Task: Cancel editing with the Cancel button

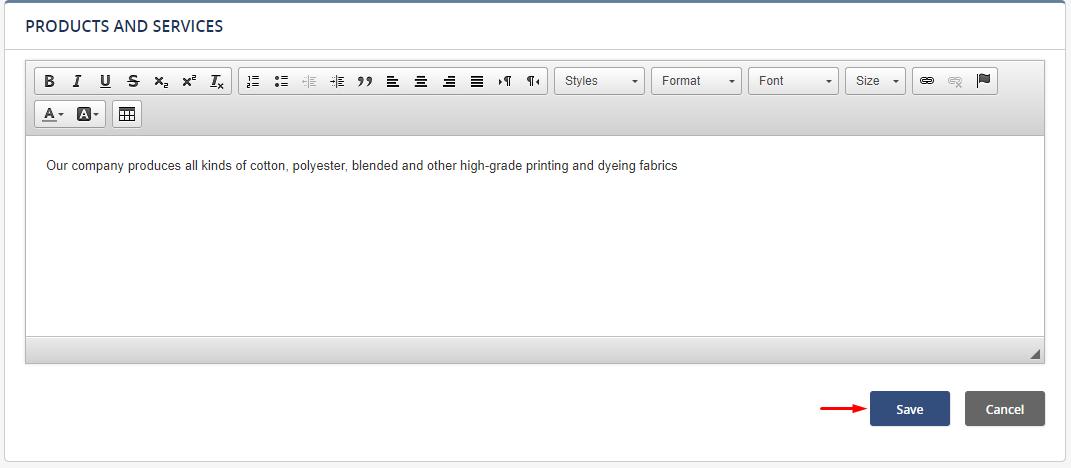Action: (x=1004, y=409)
